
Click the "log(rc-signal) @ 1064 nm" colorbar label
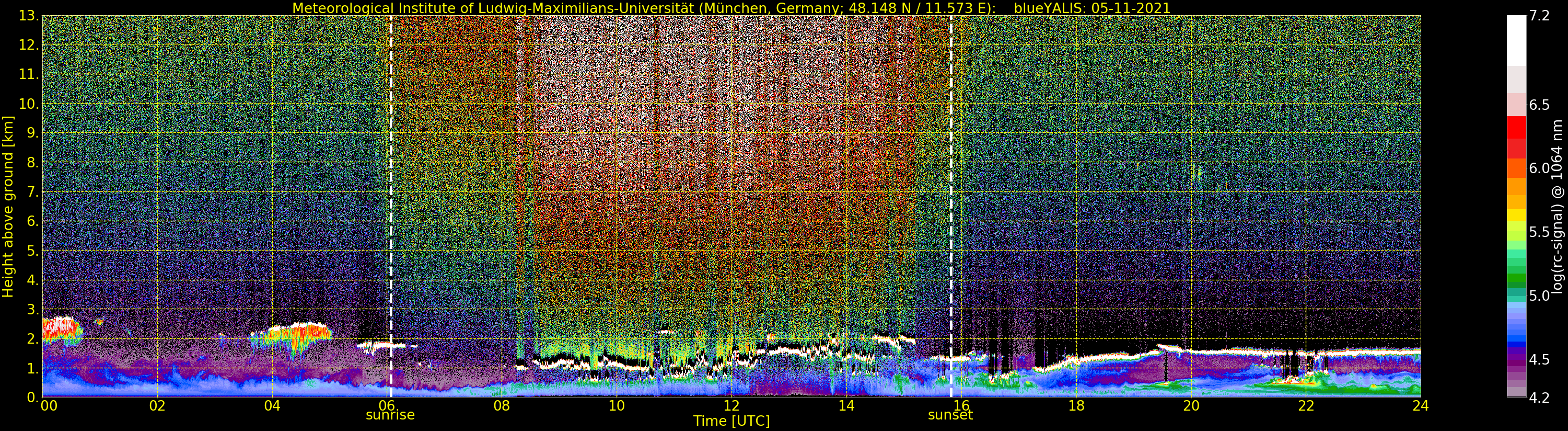(x=1557, y=206)
